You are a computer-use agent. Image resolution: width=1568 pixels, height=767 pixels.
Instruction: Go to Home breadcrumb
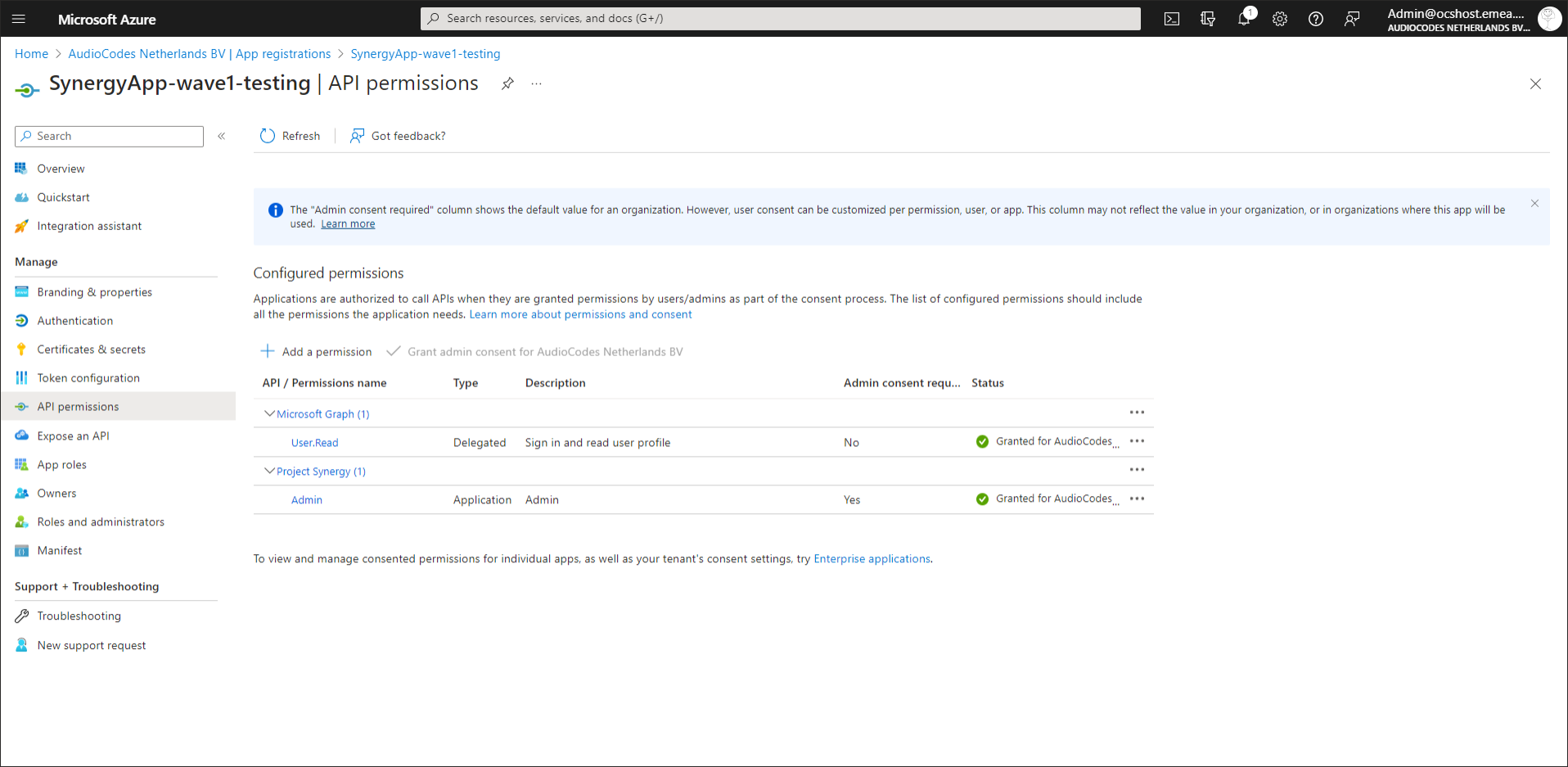pyautogui.click(x=31, y=54)
